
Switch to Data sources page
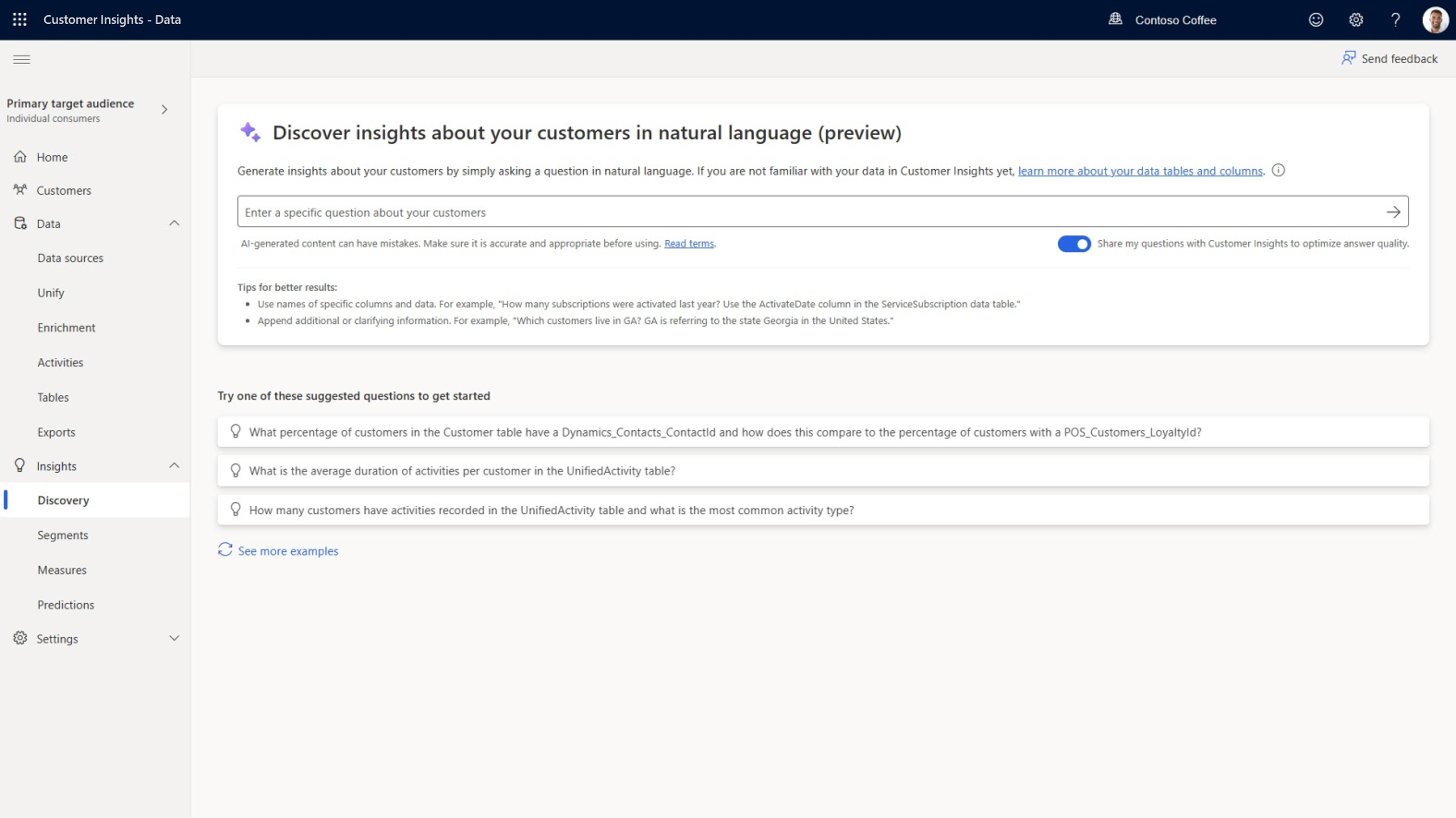pyautogui.click(x=70, y=258)
